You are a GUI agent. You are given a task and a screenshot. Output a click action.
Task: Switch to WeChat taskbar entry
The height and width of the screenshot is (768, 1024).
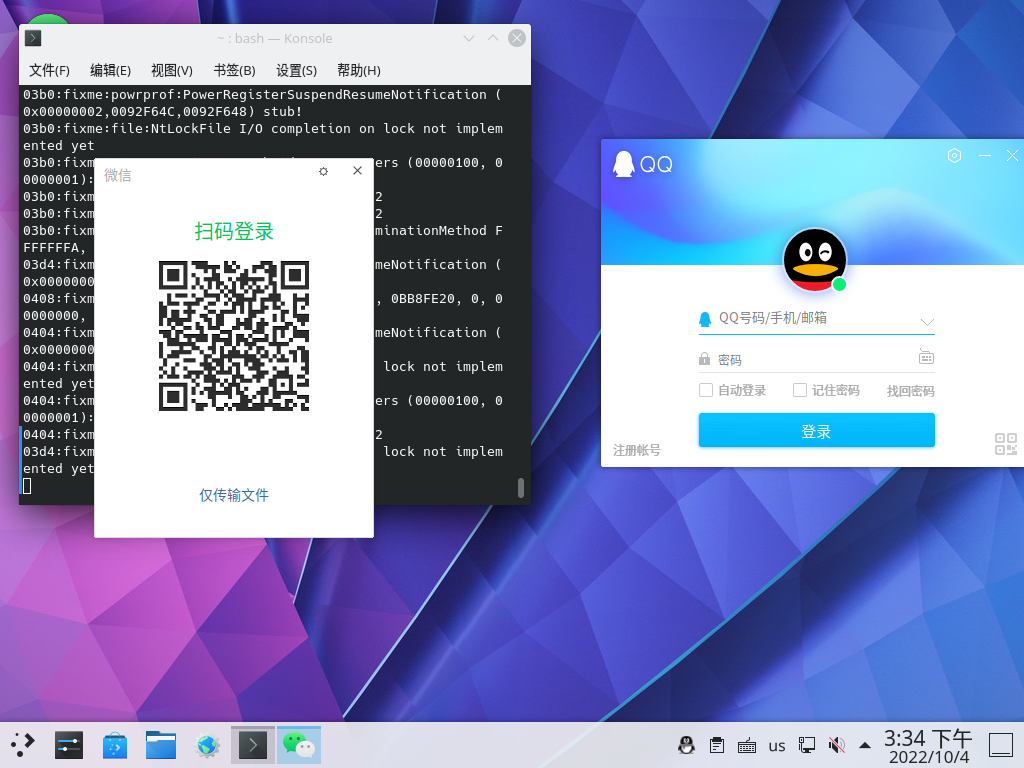point(298,745)
